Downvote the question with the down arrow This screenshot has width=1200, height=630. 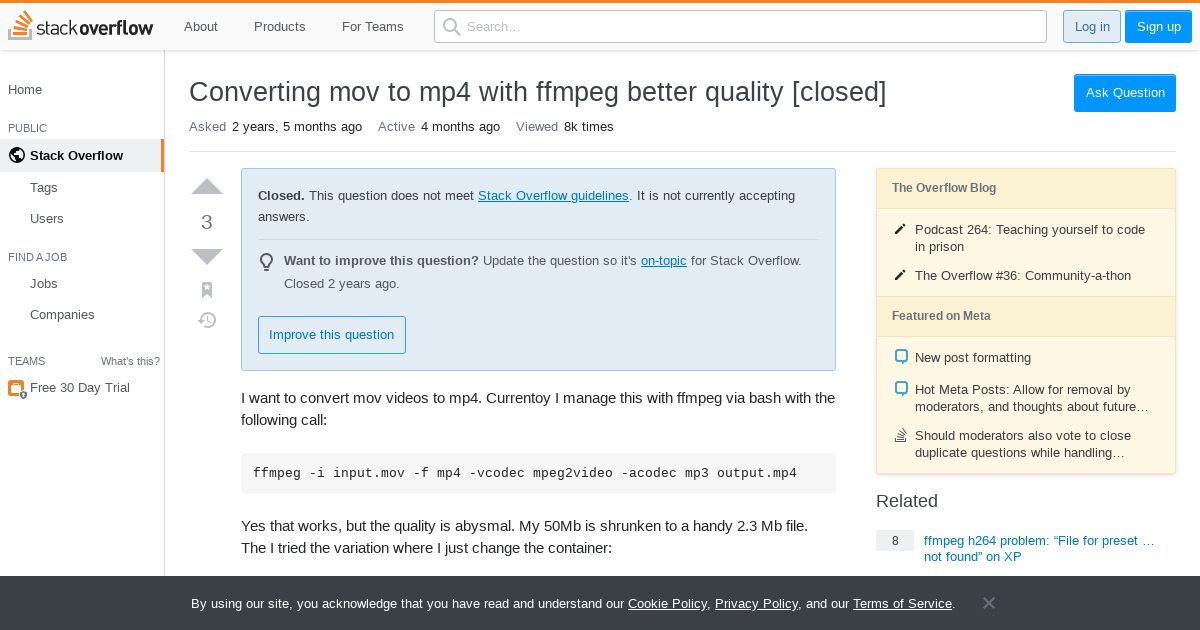pyautogui.click(x=207, y=256)
